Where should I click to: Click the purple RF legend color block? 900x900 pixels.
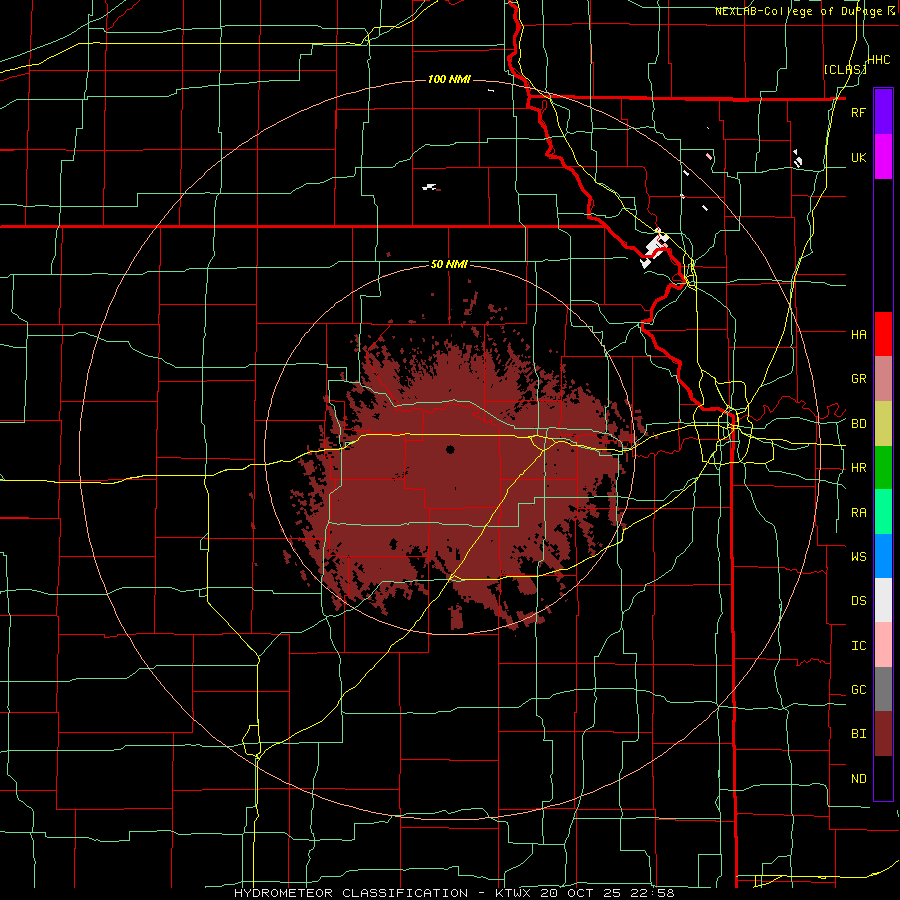click(883, 112)
